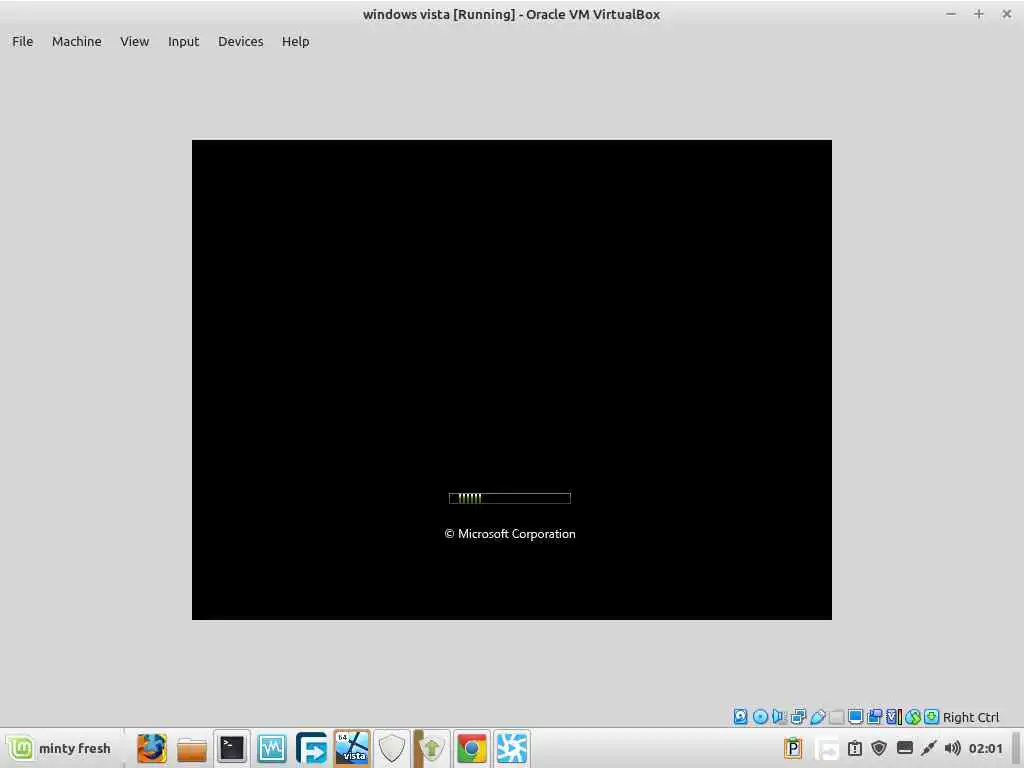Click the faded white tray icon
The image size is (1024, 768).
[x=827, y=748]
